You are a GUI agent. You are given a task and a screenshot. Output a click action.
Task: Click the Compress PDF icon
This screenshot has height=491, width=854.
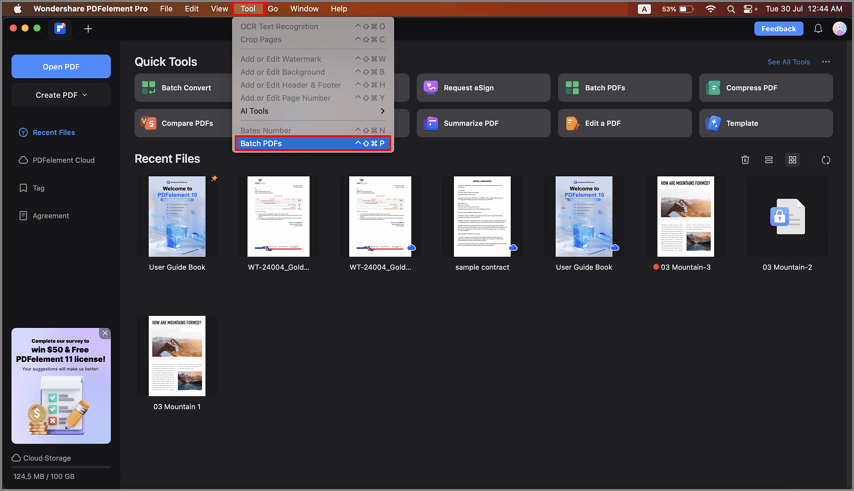pyautogui.click(x=713, y=88)
